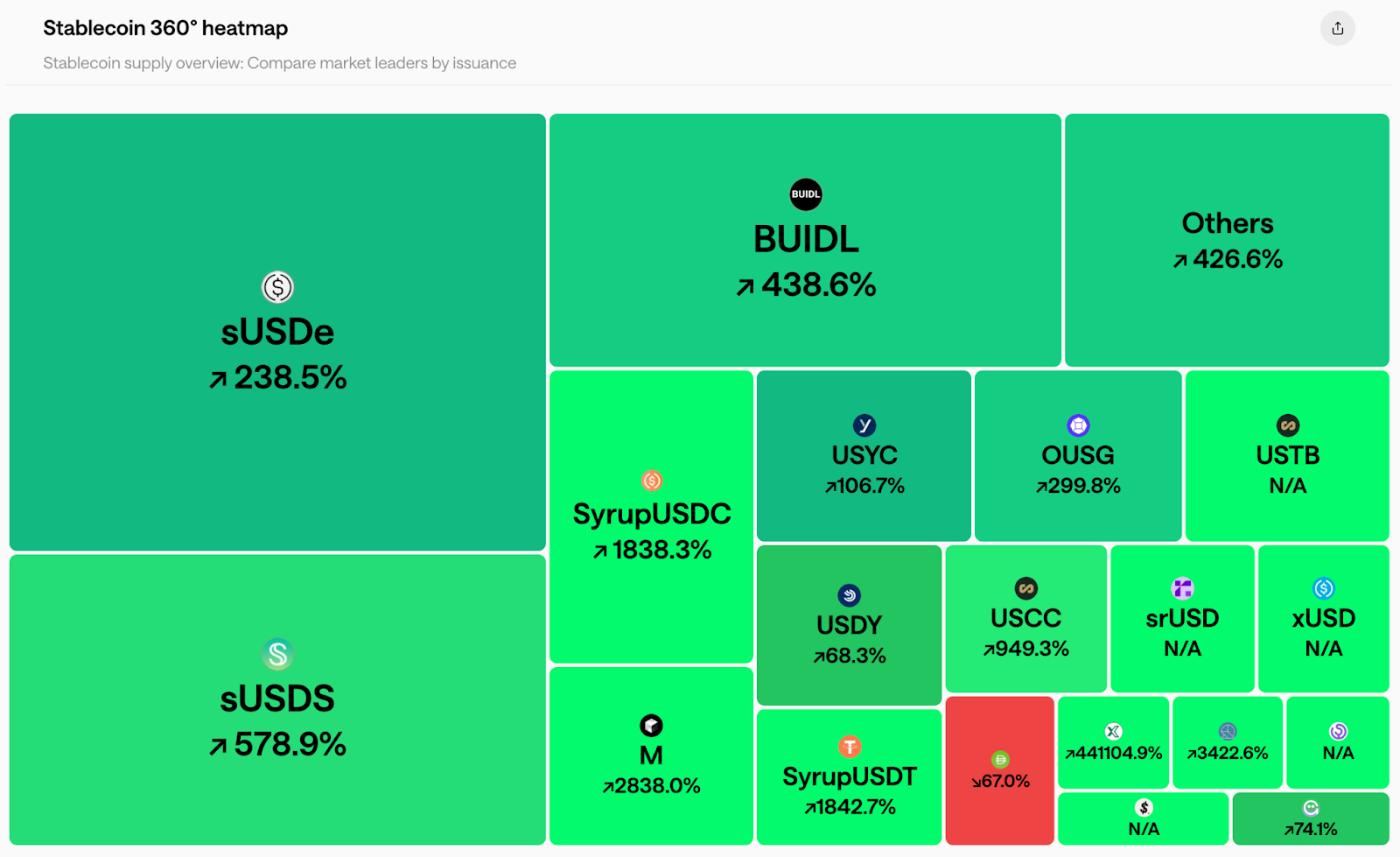Select the Others heatmap tile
This screenshot has width=1400, height=857.
coord(1227,240)
